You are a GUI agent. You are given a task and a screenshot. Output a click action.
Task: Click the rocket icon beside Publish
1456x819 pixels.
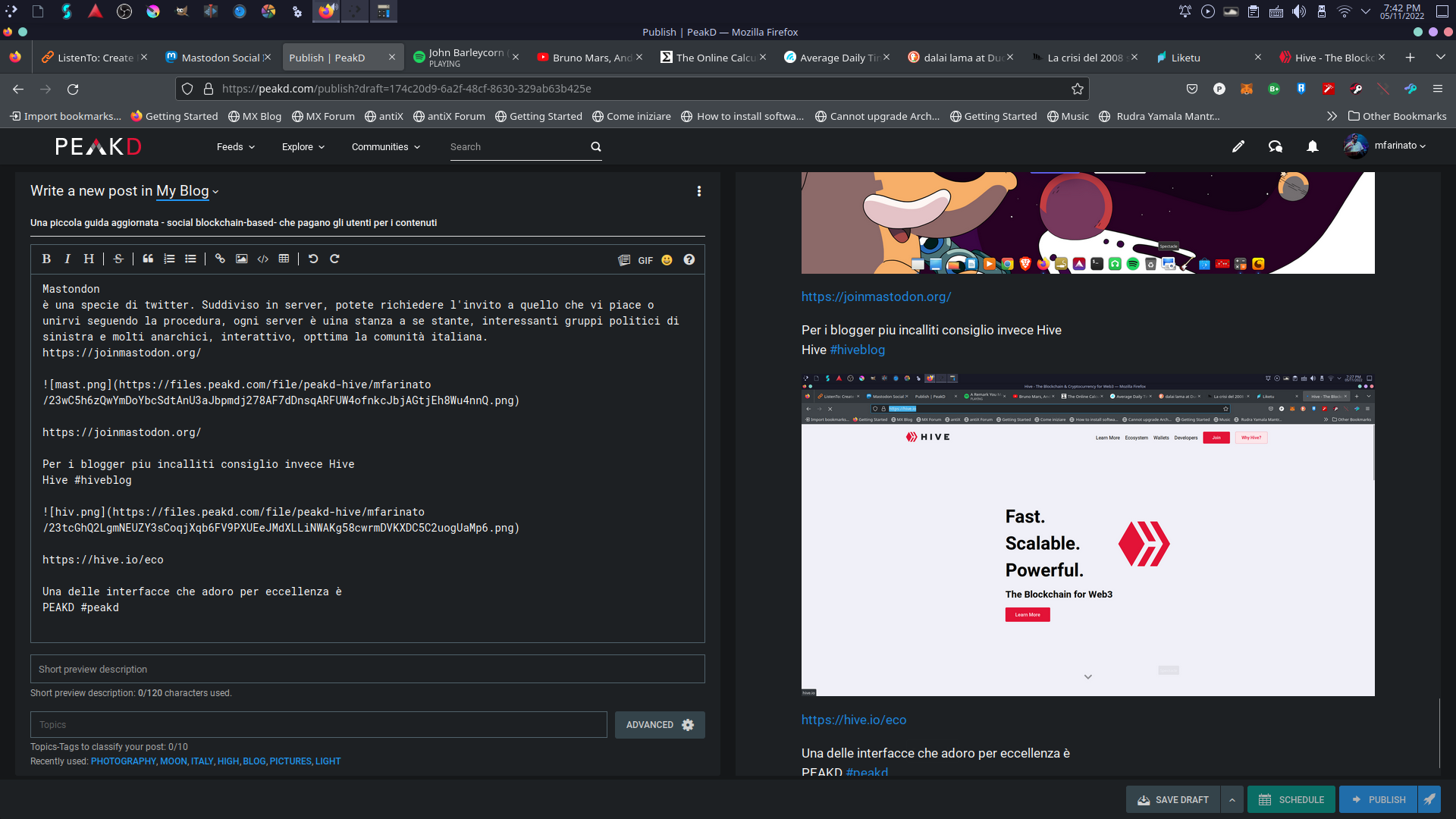pos(1429,799)
